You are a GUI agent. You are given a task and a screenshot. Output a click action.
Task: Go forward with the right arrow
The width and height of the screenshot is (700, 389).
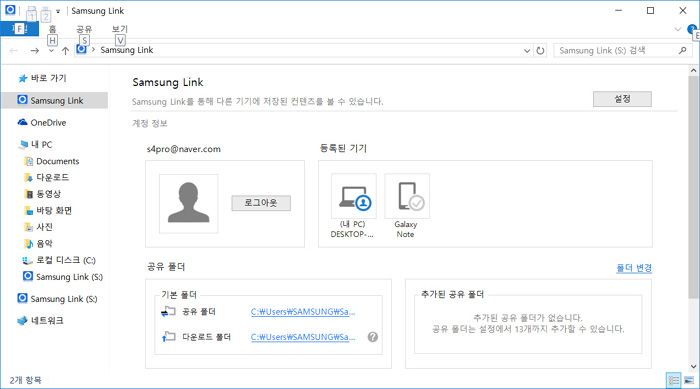(34, 50)
